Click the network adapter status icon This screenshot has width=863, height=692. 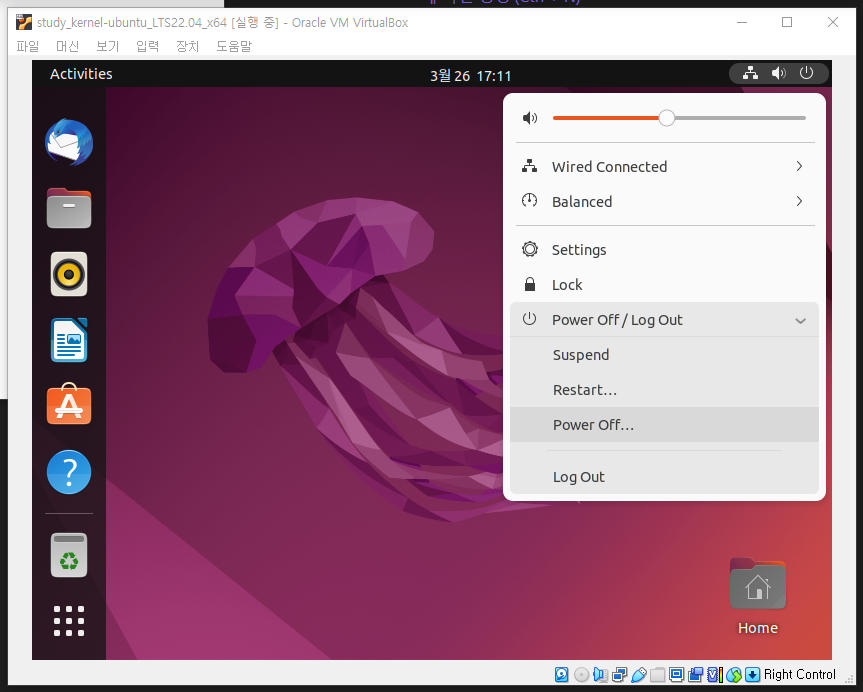619,674
